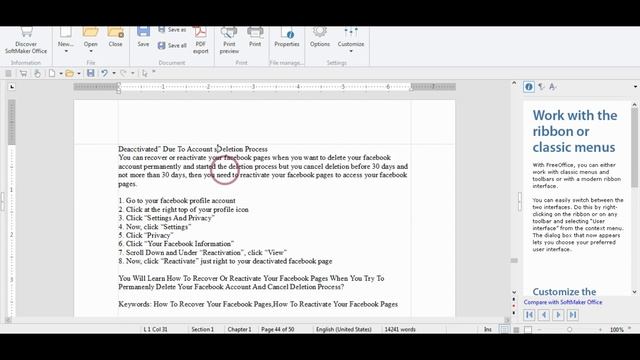This screenshot has height=360, width=640.
Task: Toggle touch mode hand icon in quick toolbar
Action: coord(37,73)
